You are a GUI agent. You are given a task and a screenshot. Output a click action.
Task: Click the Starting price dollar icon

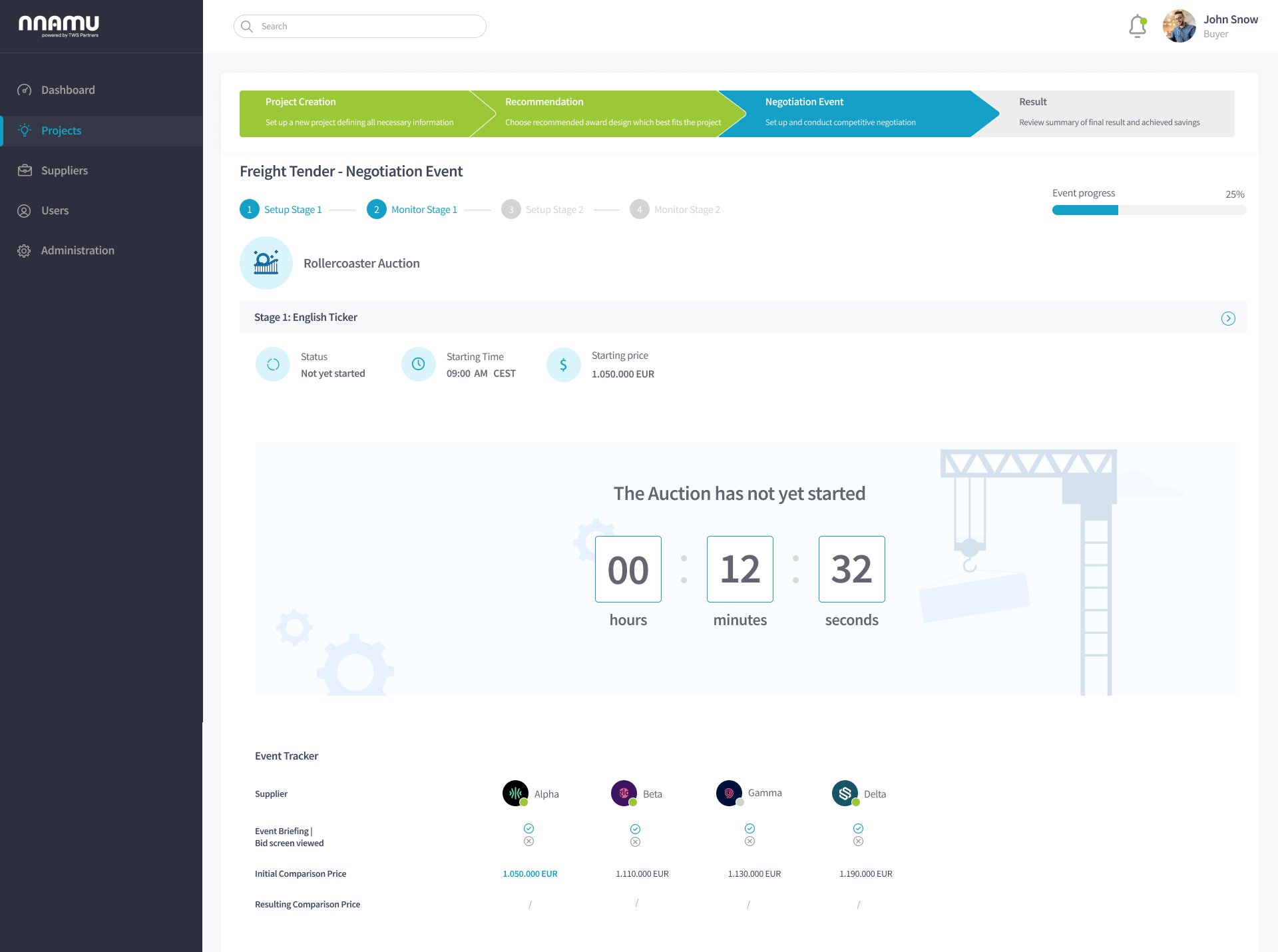[563, 364]
